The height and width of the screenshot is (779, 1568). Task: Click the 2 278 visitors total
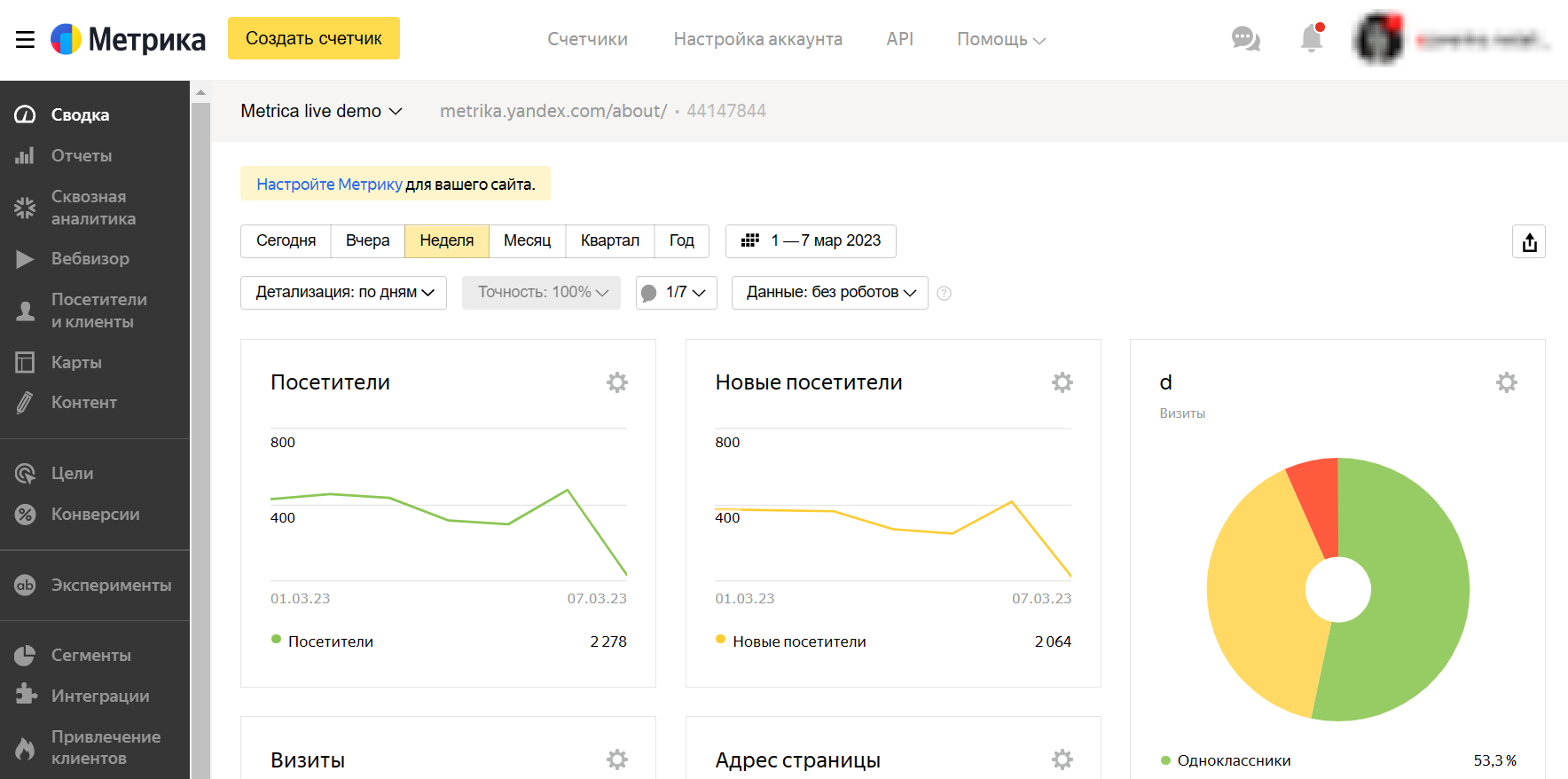click(608, 641)
